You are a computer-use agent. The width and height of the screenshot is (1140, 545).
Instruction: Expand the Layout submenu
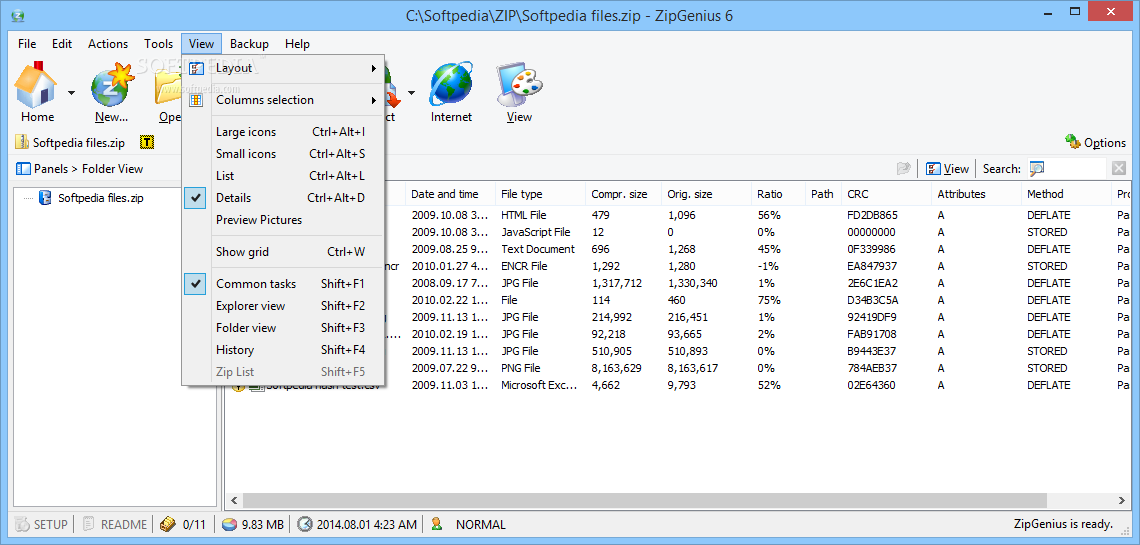click(x=284, y=68)
